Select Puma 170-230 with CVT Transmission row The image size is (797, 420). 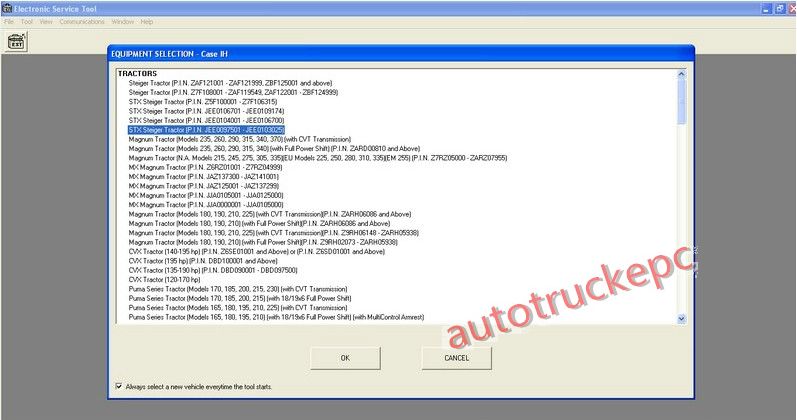(x=238, y=289)
